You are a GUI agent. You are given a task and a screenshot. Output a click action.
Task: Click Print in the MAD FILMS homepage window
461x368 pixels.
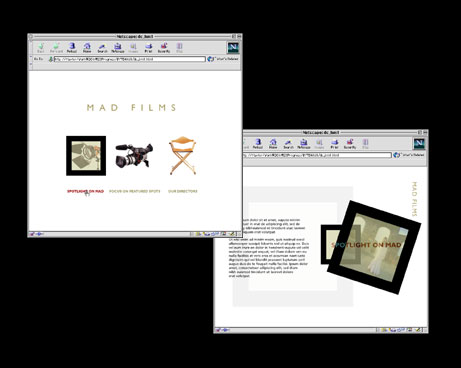148,48
